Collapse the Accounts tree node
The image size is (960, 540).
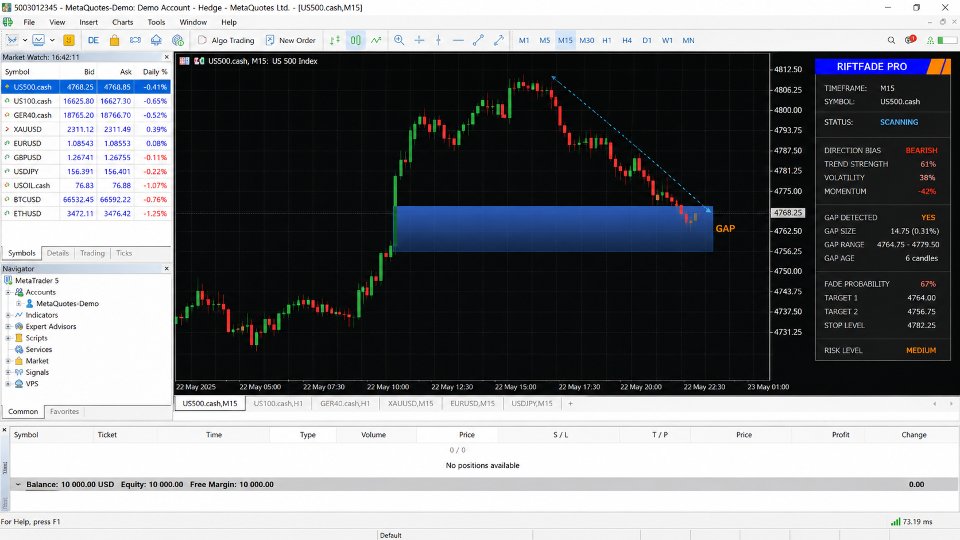[x=8, y=292]
